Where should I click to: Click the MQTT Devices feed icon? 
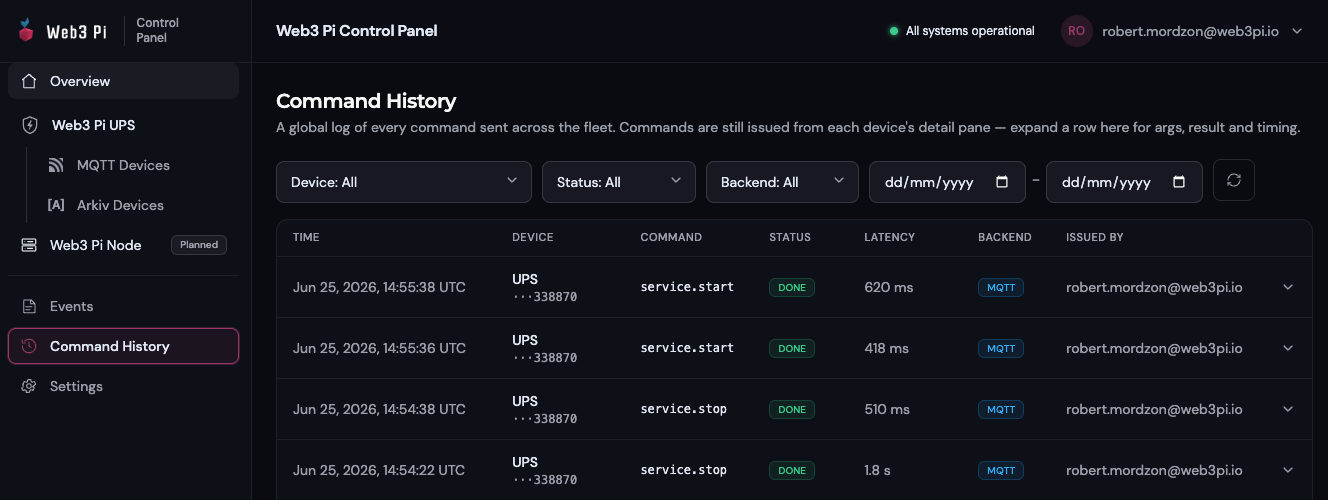pos(56,165)
